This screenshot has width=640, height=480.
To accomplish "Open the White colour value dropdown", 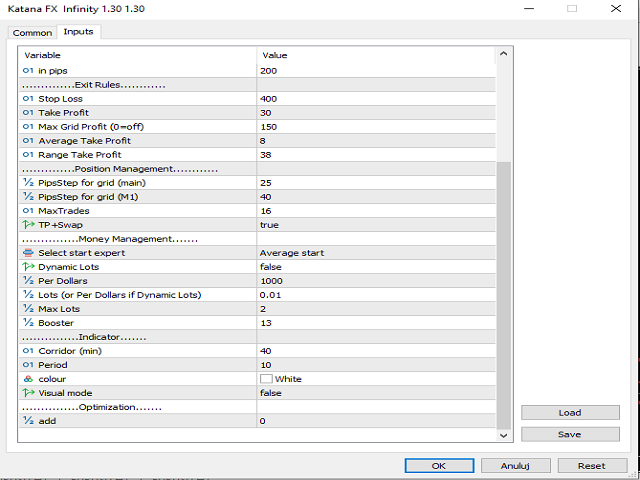I will click(x=376, y=379).
